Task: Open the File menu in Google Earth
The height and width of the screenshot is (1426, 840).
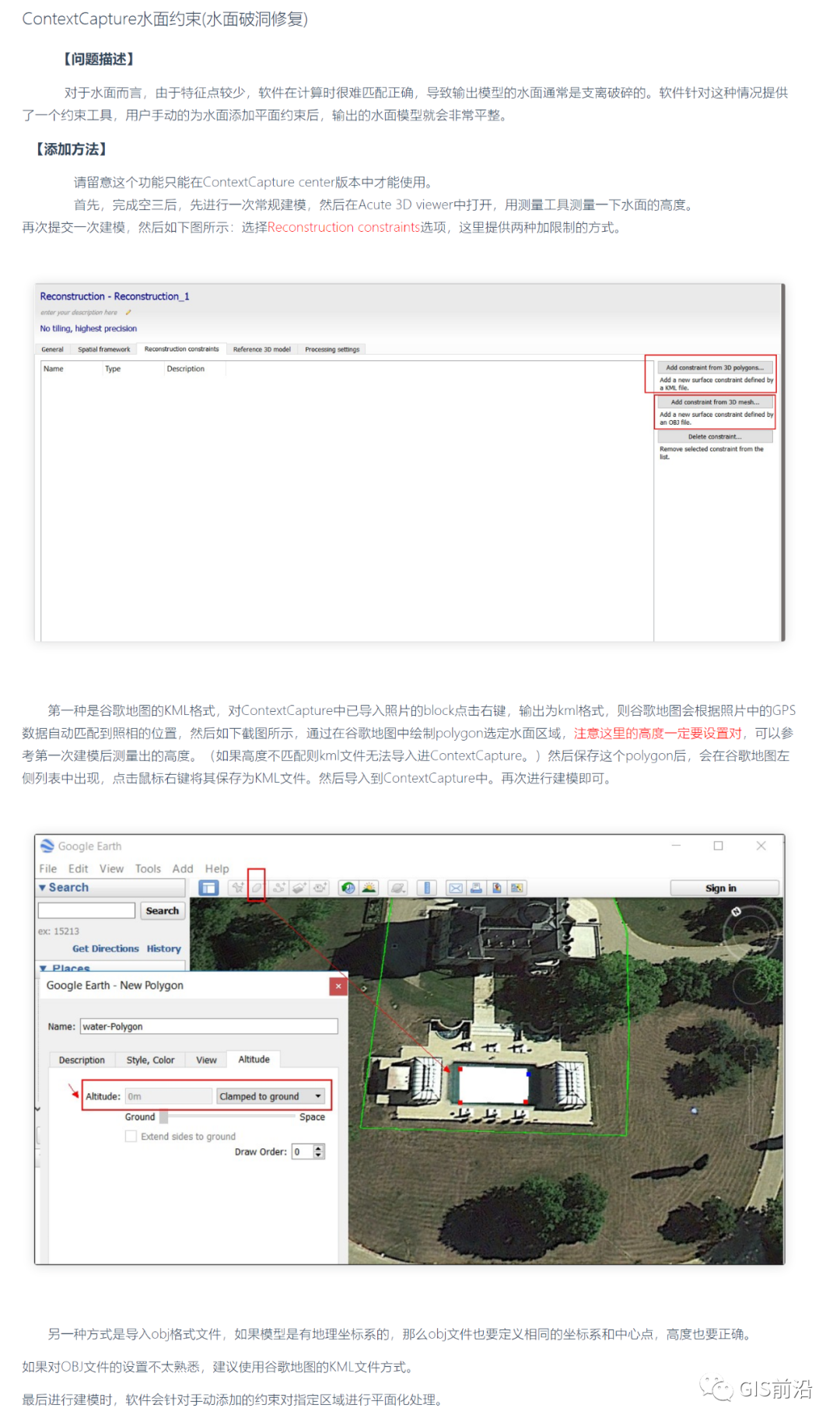Action: pos(48,869)
